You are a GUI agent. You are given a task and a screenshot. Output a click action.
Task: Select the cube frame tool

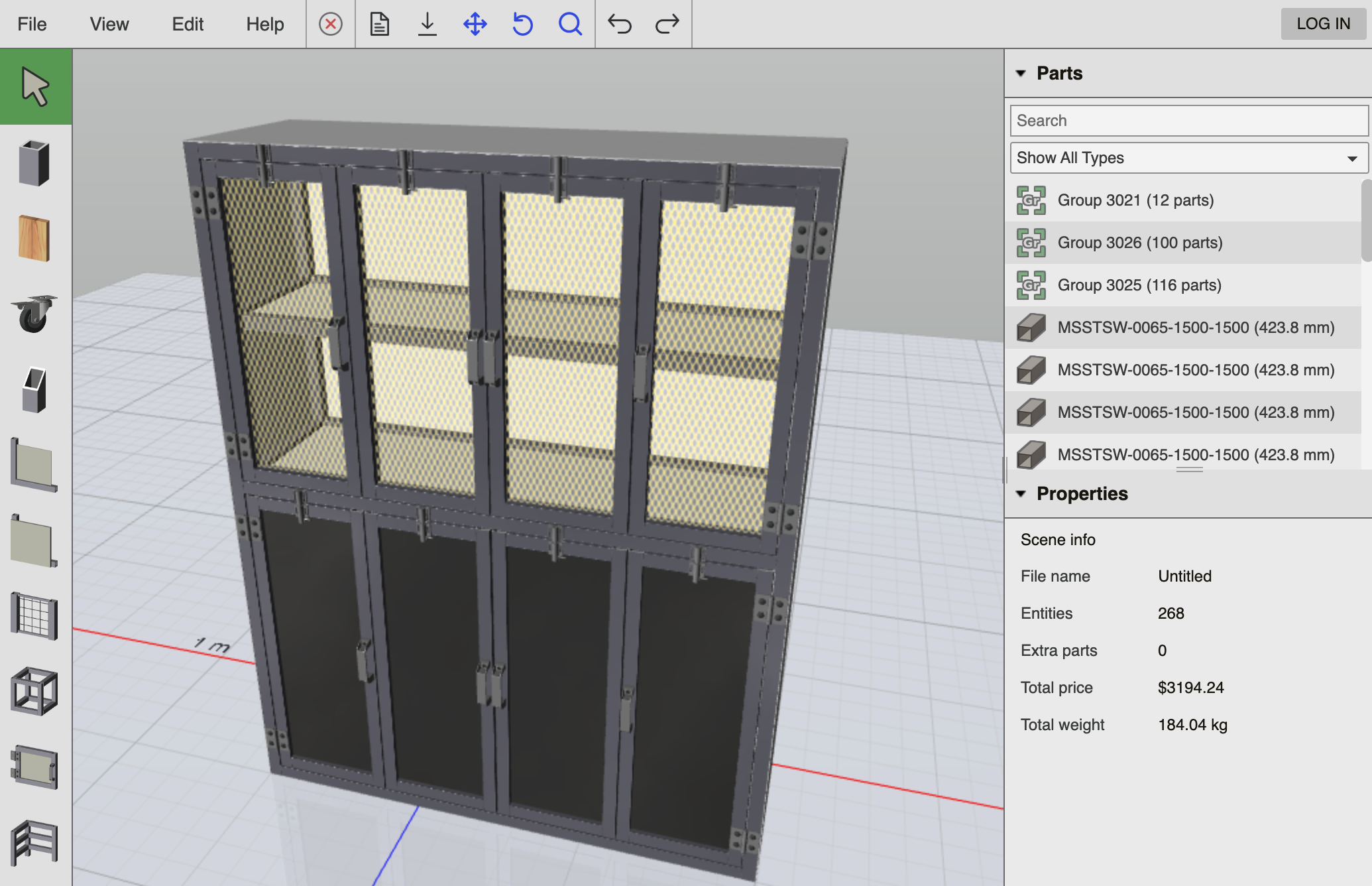[x=34, y=692]
